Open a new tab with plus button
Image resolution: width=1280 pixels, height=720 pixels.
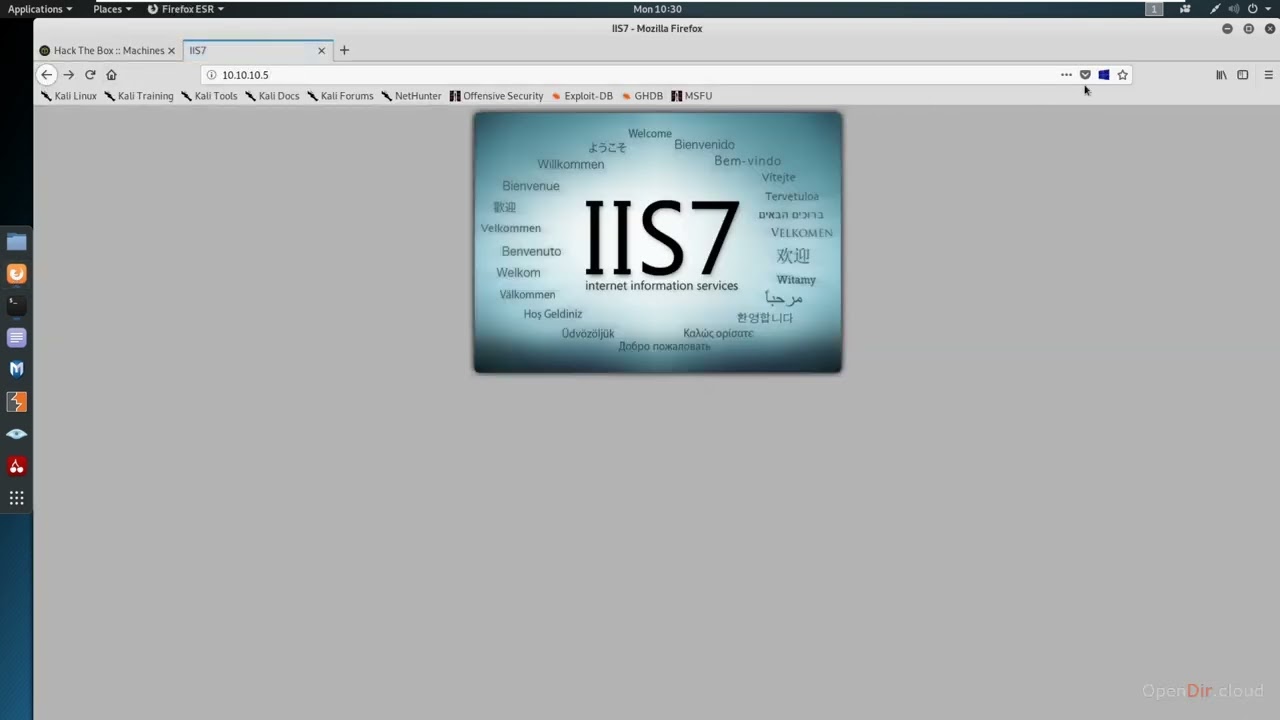click(x=344, y=50)
